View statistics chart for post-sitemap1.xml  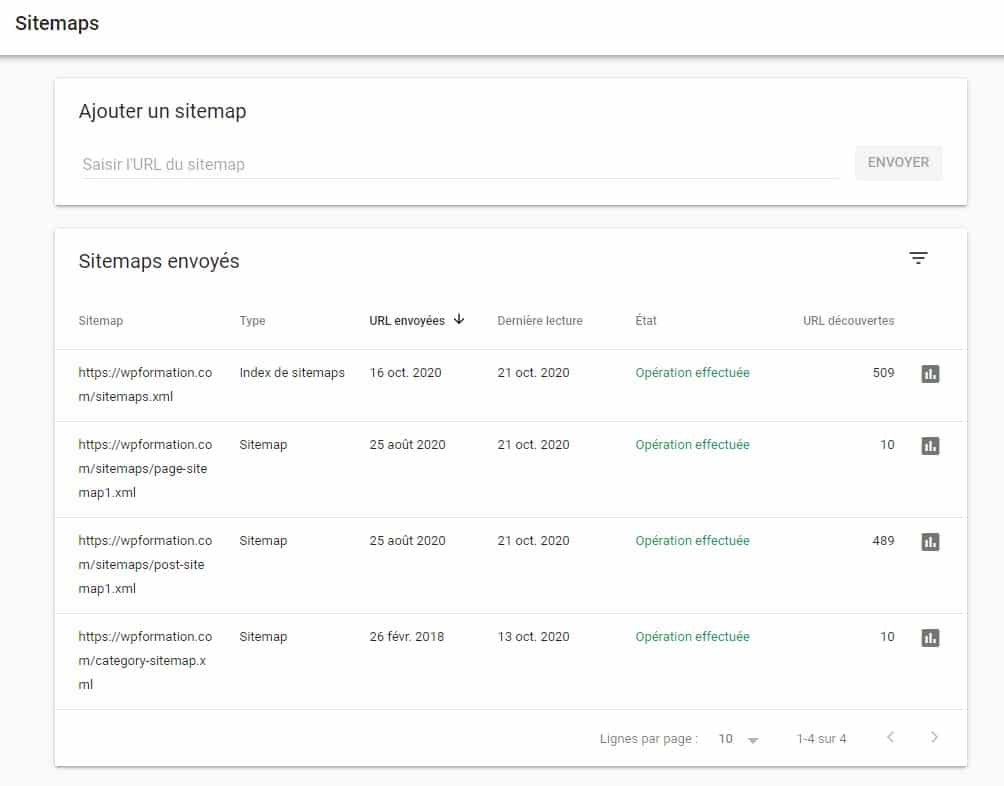pos(929,541)
